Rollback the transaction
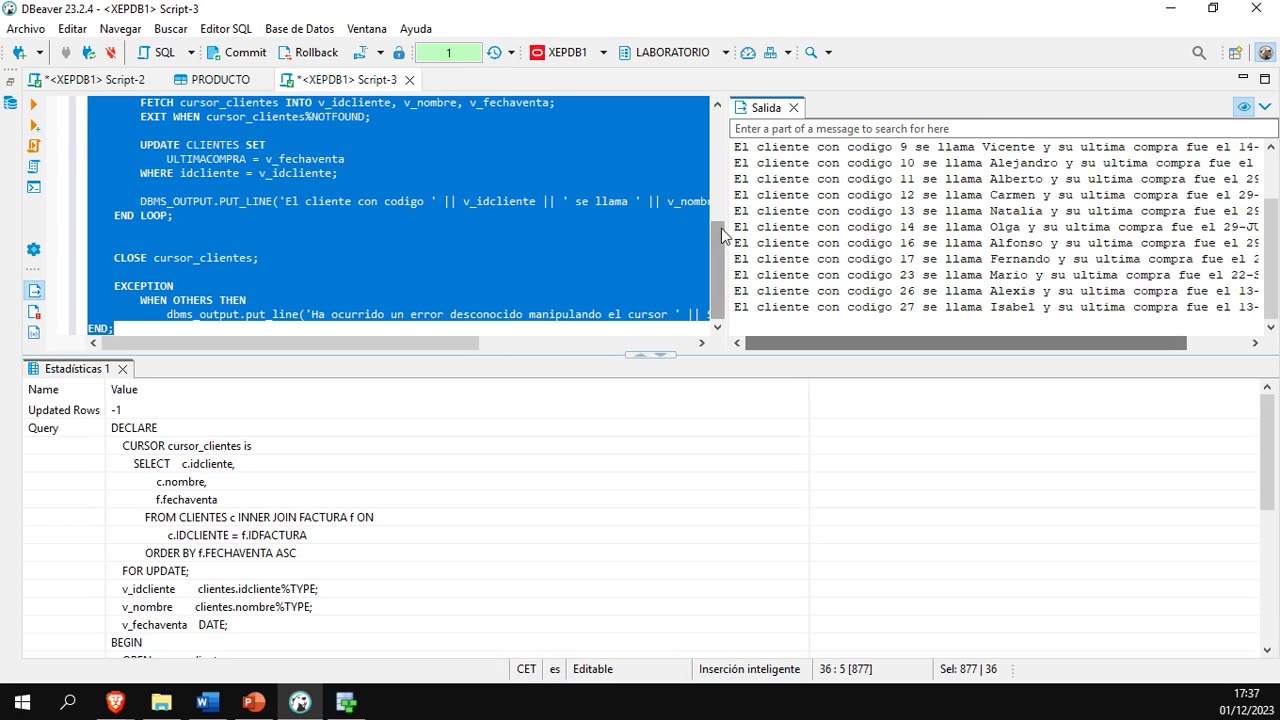The width and height of the screenshot is (1280, 720). pyautogui.click(x=308, y=53)
